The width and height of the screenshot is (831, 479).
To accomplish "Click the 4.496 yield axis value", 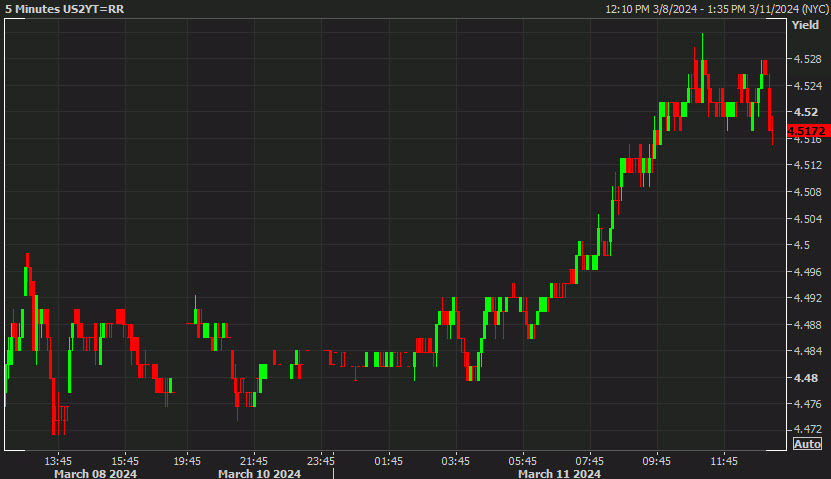I will point(807,271).
